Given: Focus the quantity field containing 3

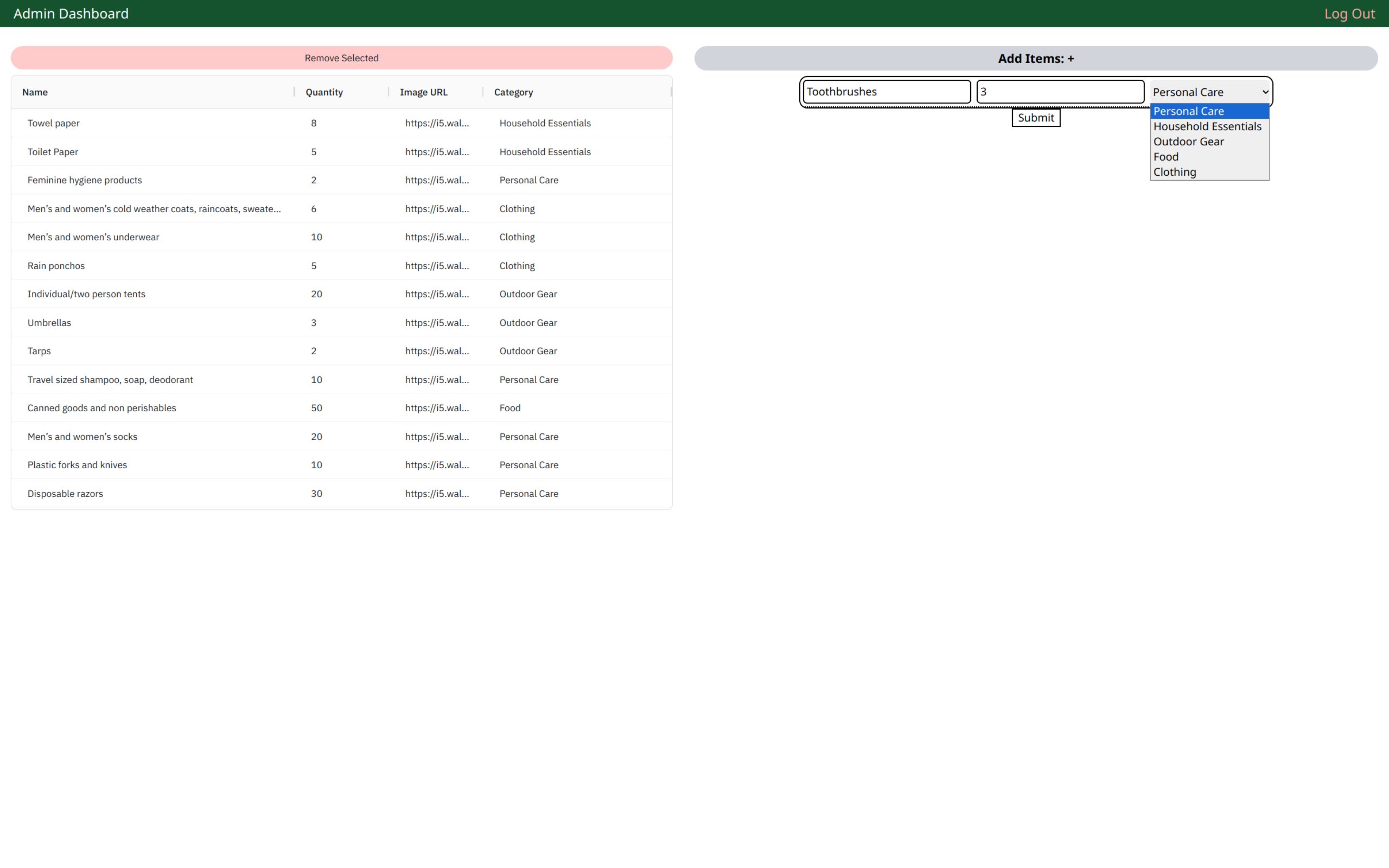Looking at the screenshot, I should [x=1060, y=92].
